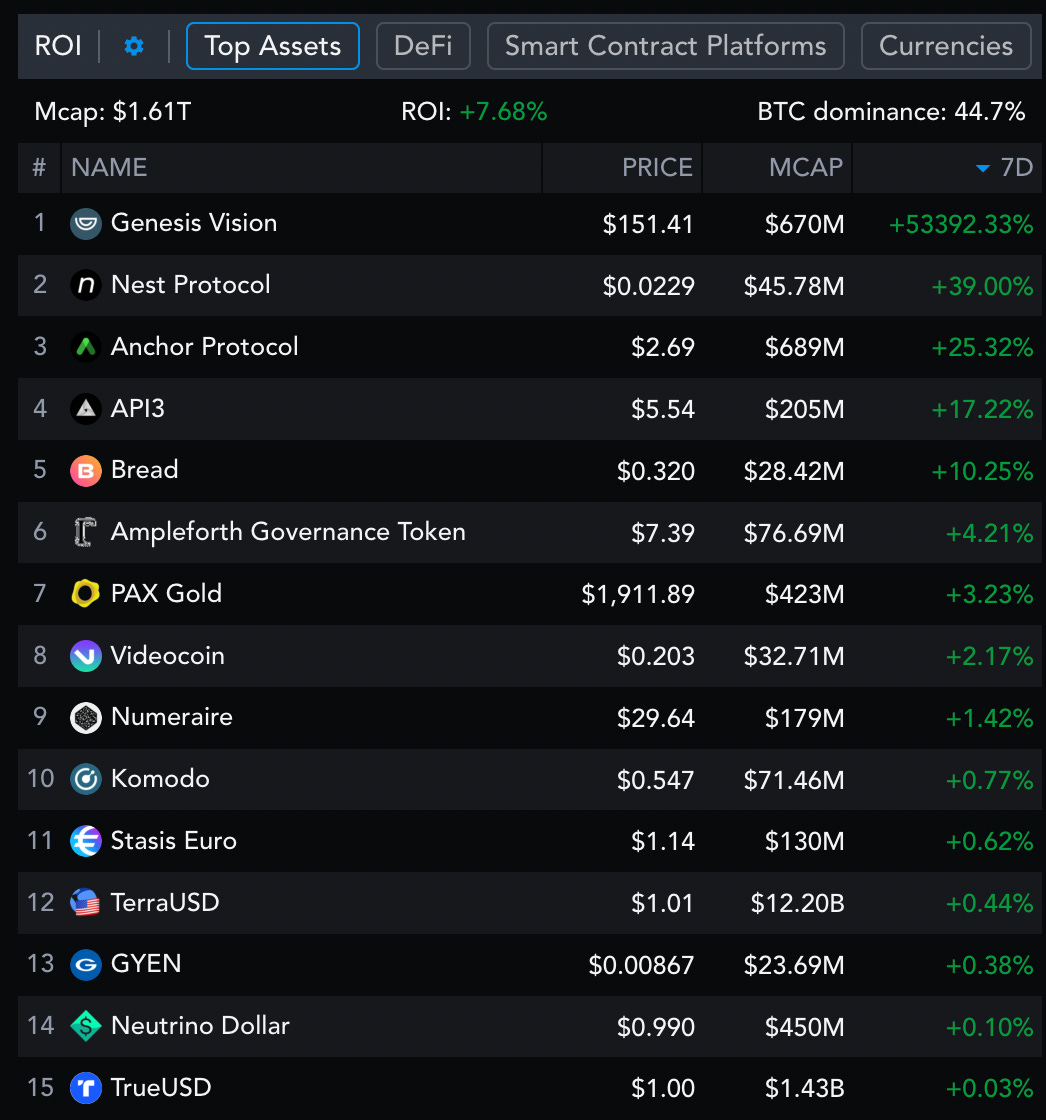Click the Neutrino Dollar green icon
This screenshot has width=1046, height=1120.
click(x=86, y=1026)
